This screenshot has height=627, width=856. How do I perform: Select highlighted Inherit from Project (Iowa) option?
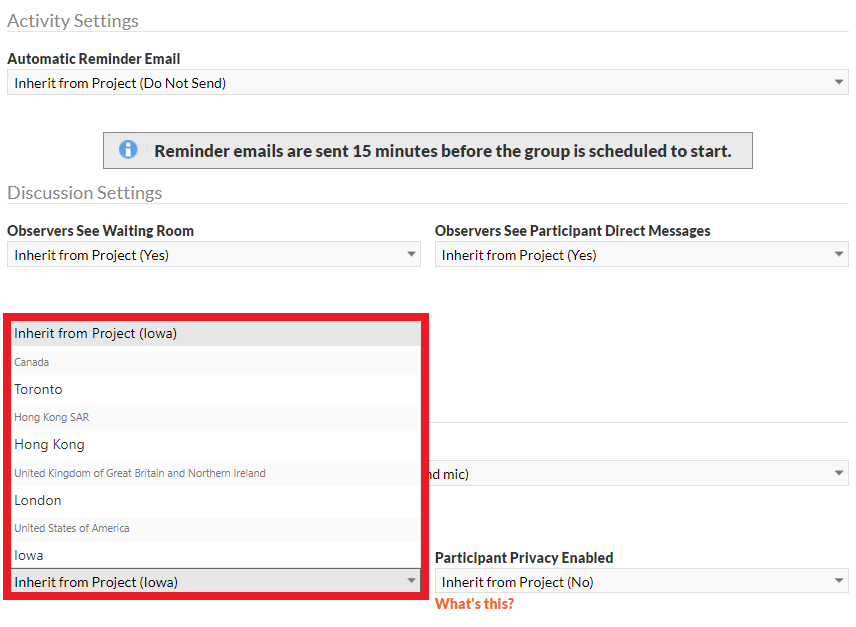(x=216, y=333)
